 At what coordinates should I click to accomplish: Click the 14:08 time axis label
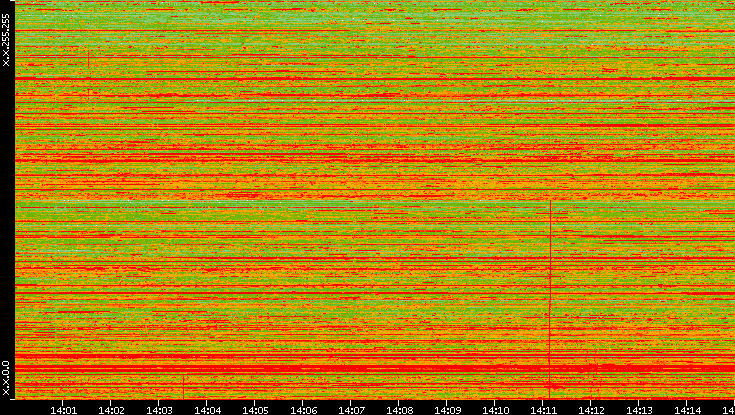tap(399, 411)
